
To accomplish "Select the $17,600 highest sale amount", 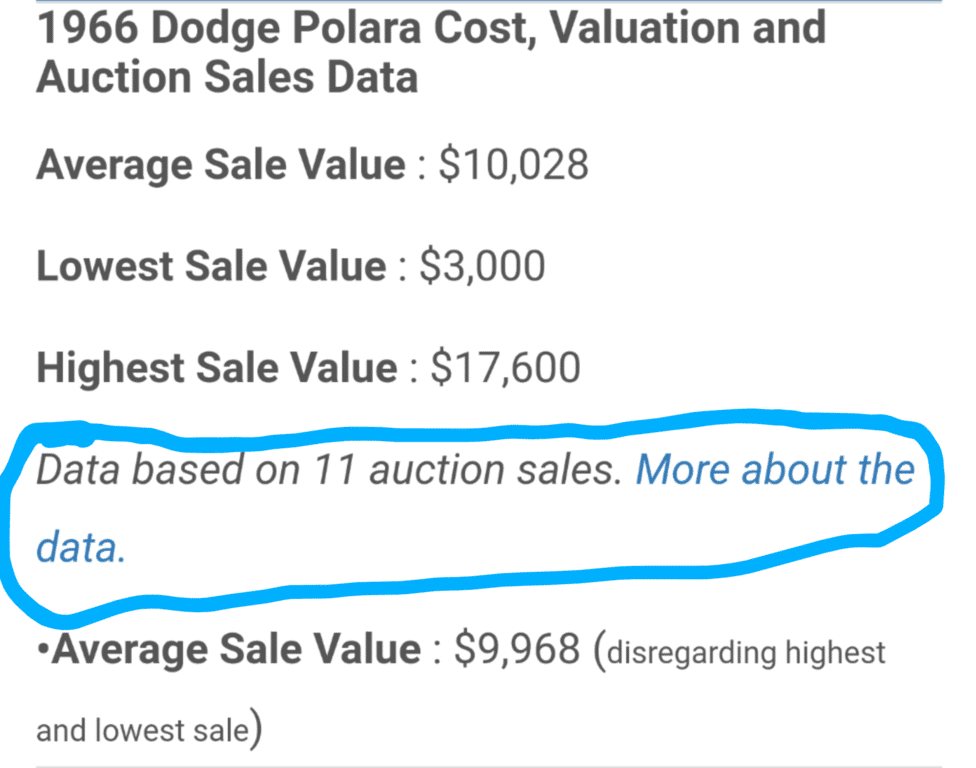I will coord(505,368).
